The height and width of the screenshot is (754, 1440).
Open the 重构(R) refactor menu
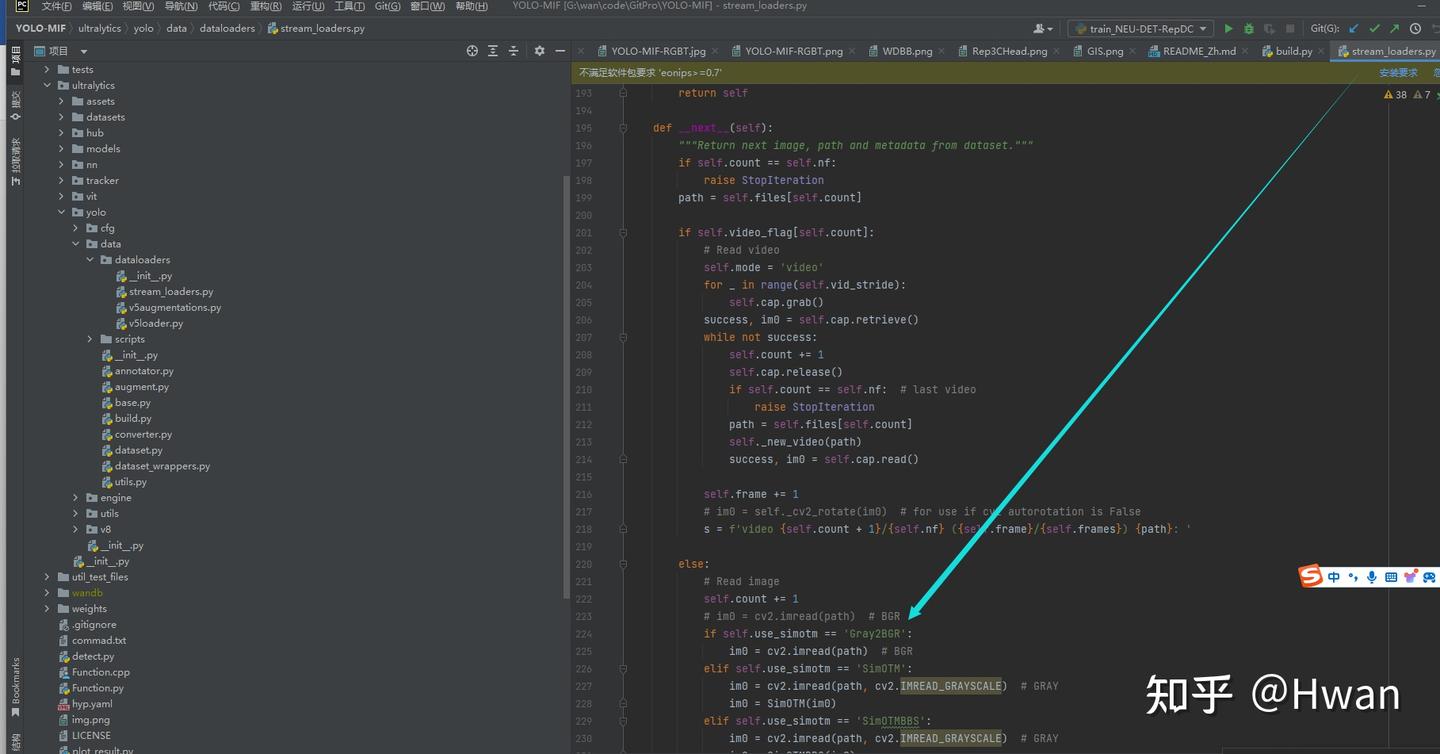point(265,7)
